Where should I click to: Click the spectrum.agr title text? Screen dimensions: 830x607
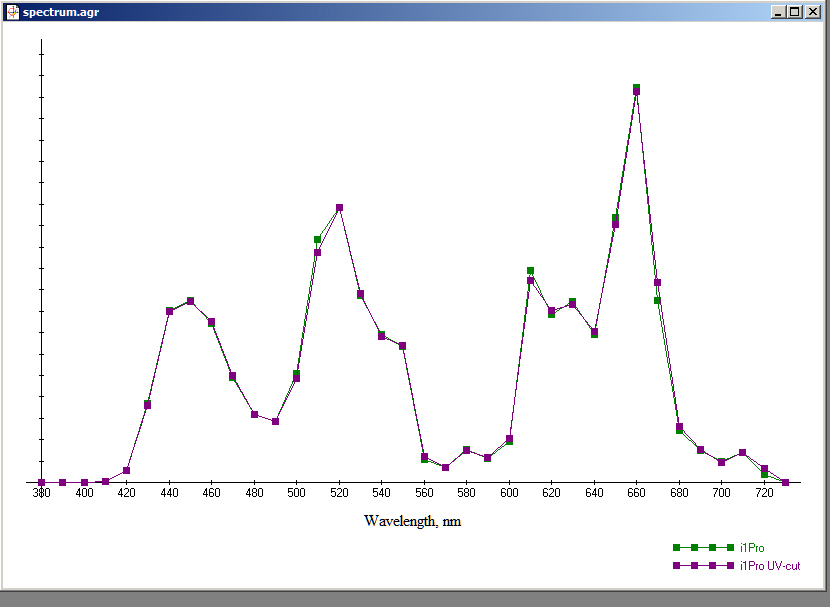tap(61, 12)
